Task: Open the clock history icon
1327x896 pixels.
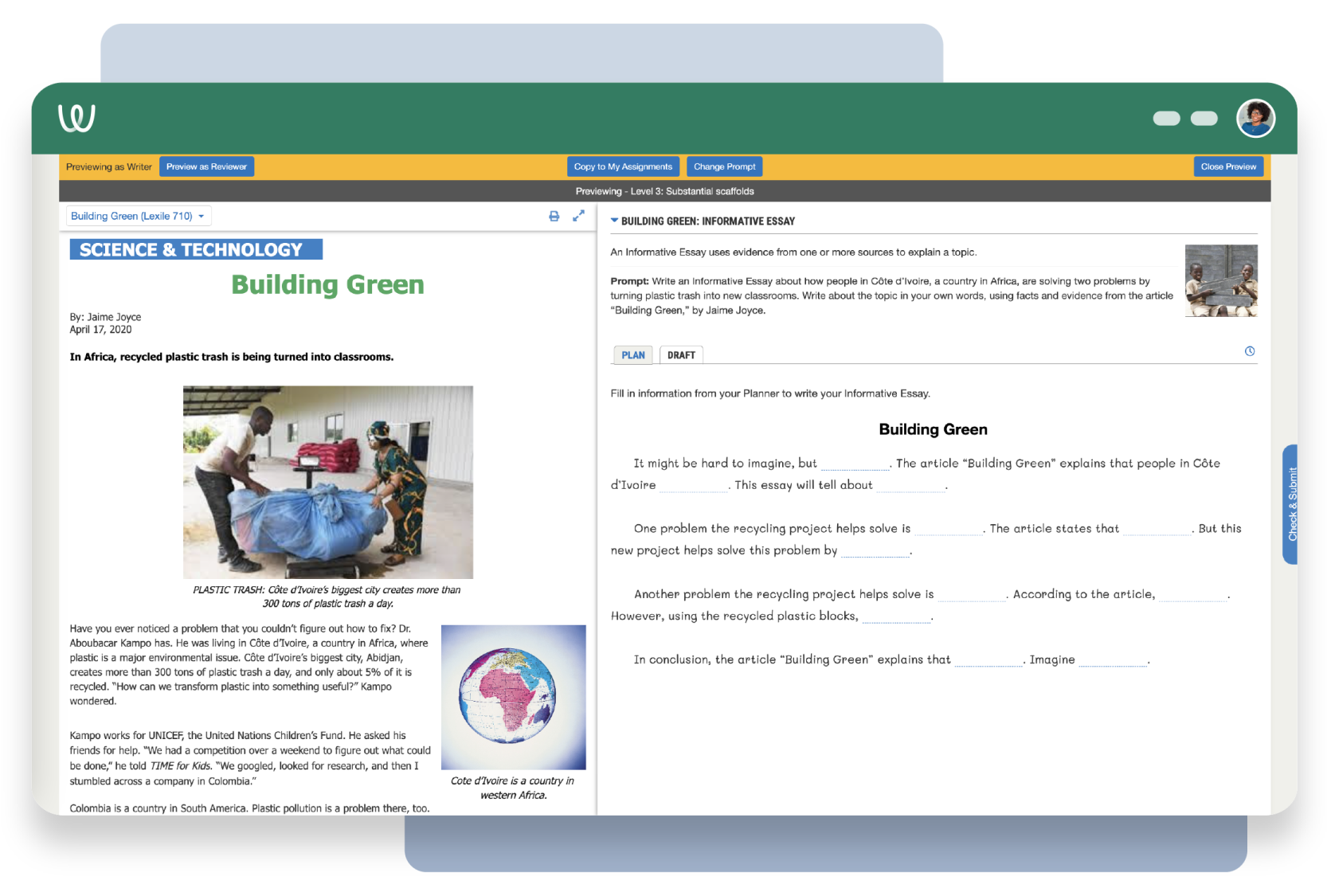Action: coord(1250,351)
